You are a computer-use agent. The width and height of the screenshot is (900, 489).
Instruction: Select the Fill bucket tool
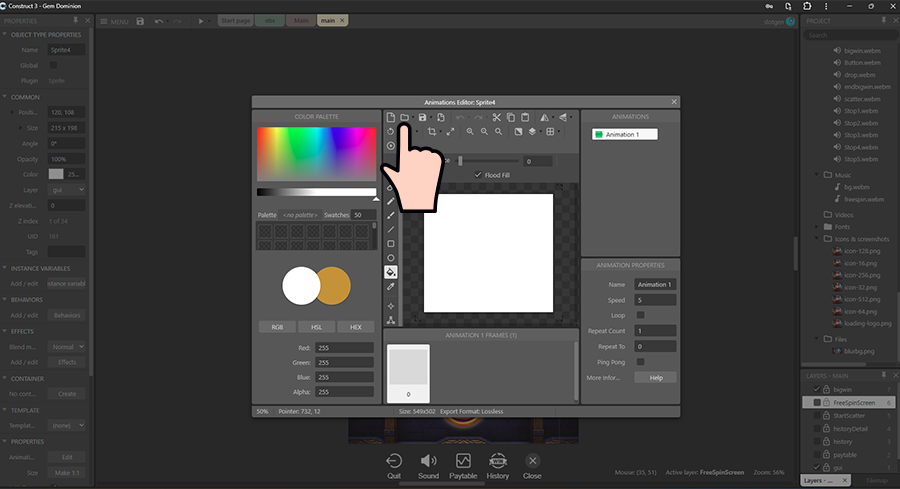pyautogui.click(x=391, y=272)
